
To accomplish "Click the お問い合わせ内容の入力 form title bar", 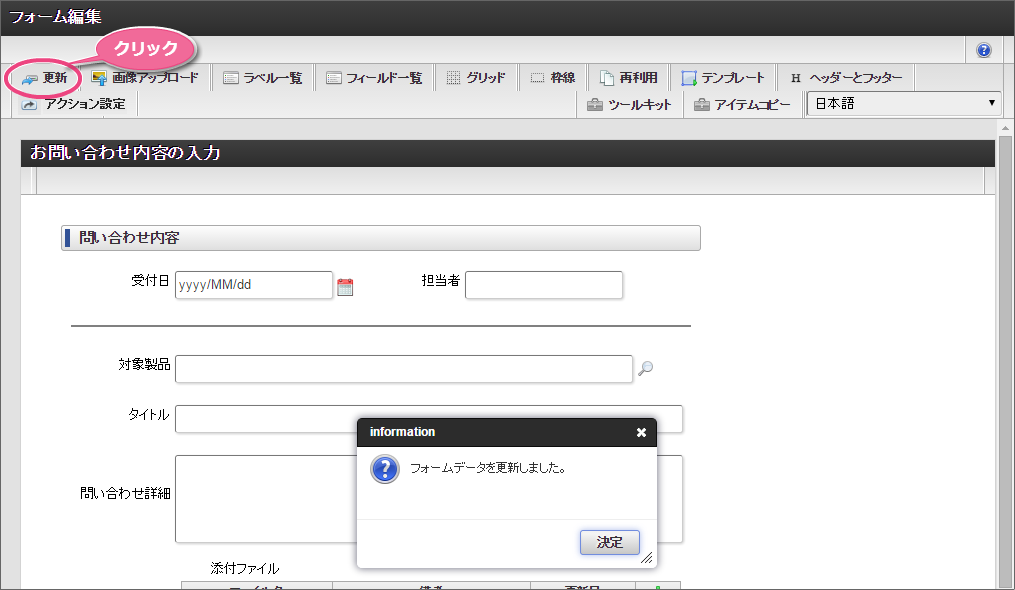I will 508,153.
